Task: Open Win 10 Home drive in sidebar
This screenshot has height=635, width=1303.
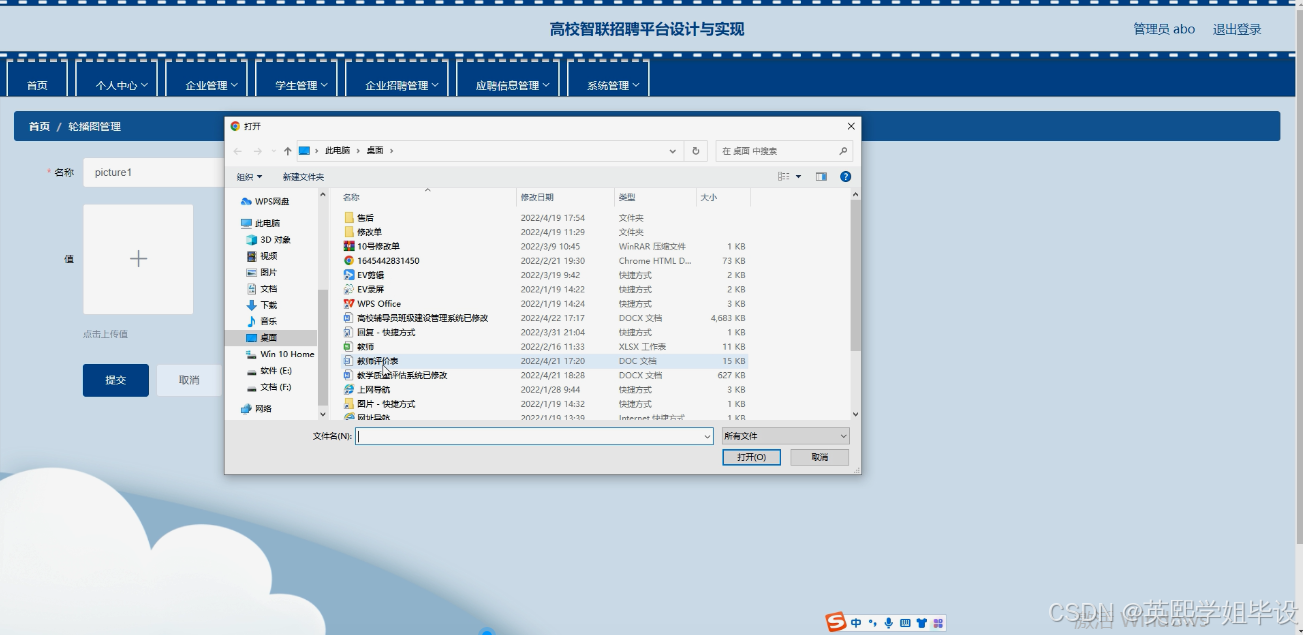Action: click(x=280, y=354)
